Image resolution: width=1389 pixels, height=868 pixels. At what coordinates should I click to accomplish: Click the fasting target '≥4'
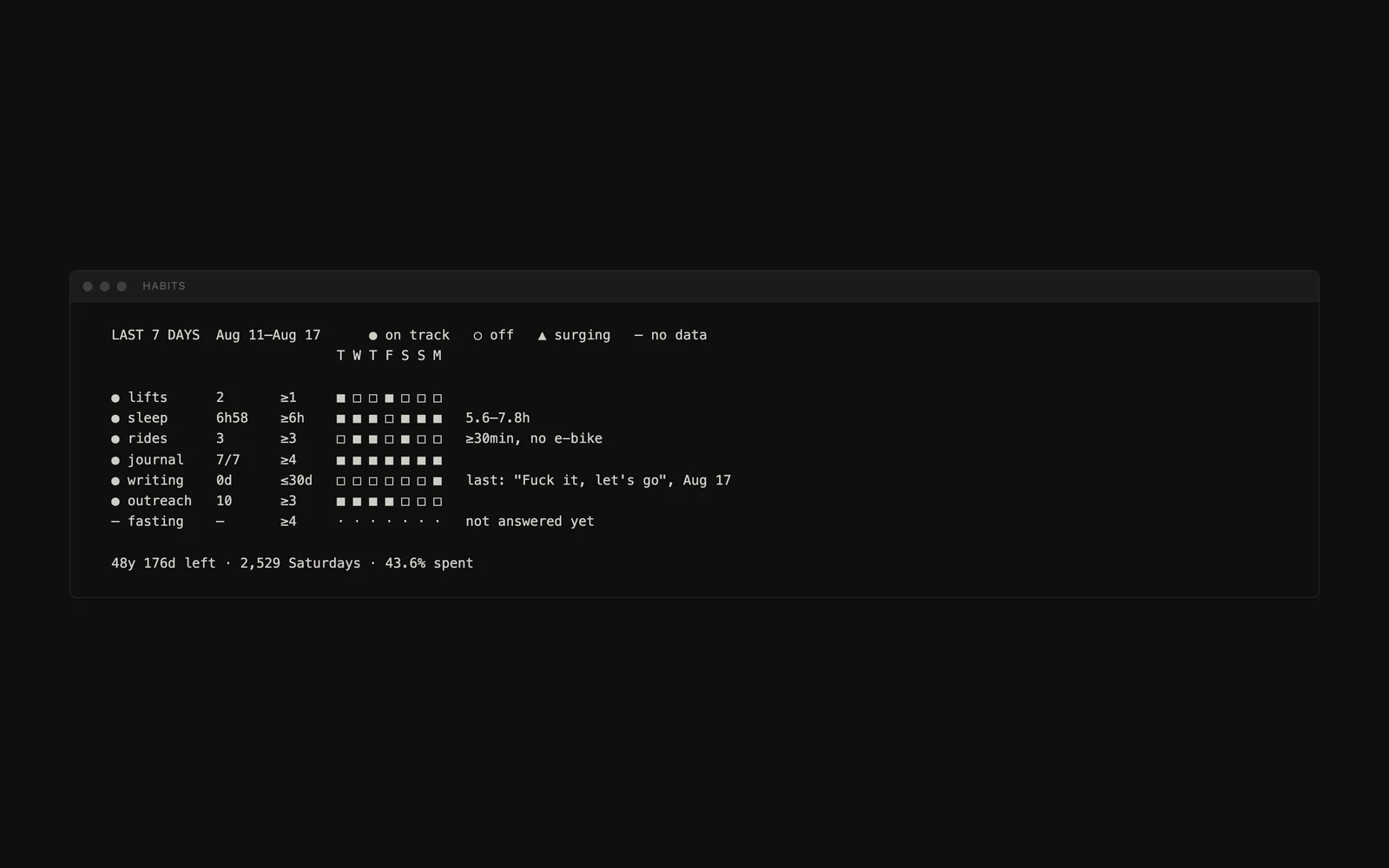pyautogui.click(x=288, y=522)
